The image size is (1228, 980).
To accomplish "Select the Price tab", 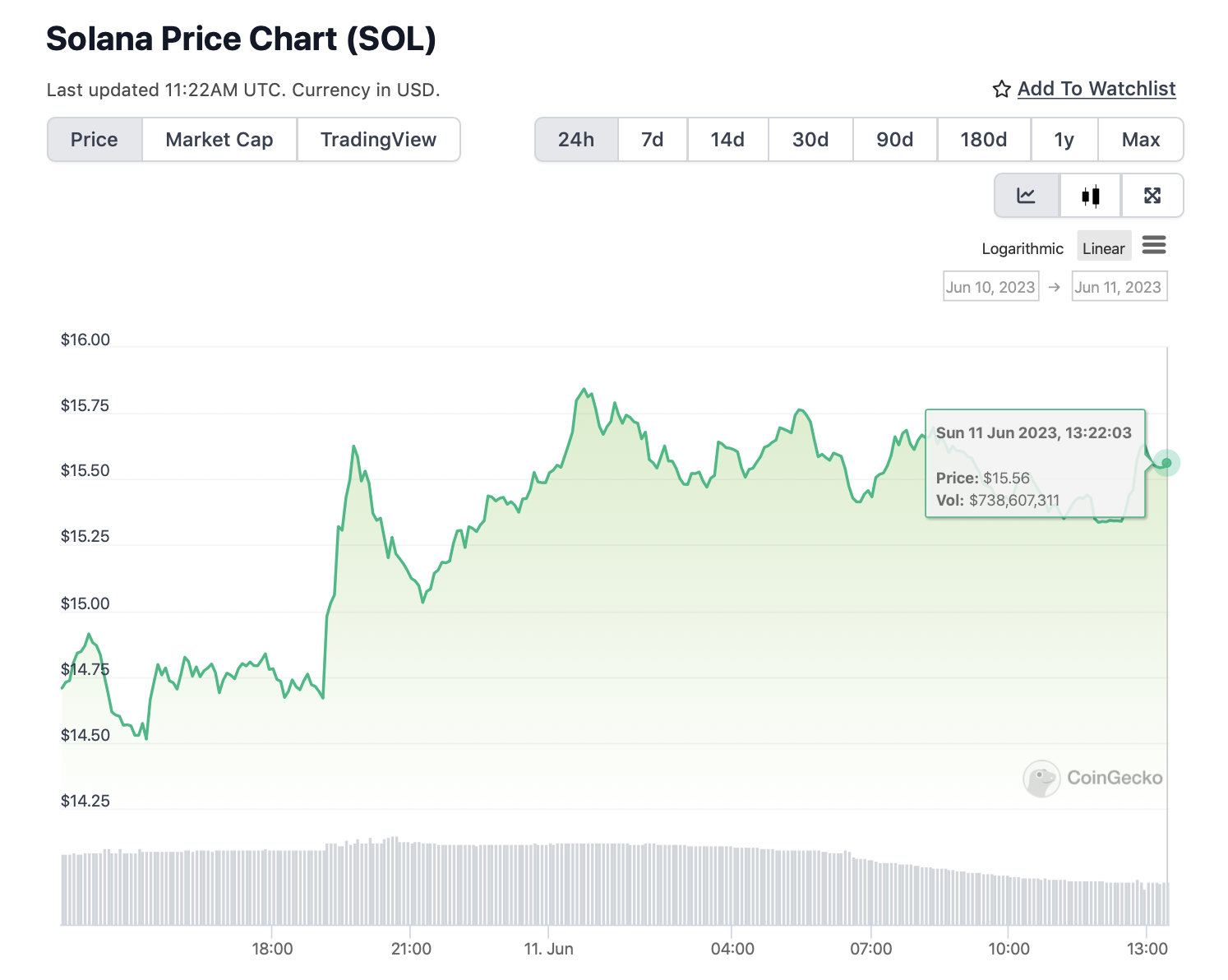I will coord(95,140).
